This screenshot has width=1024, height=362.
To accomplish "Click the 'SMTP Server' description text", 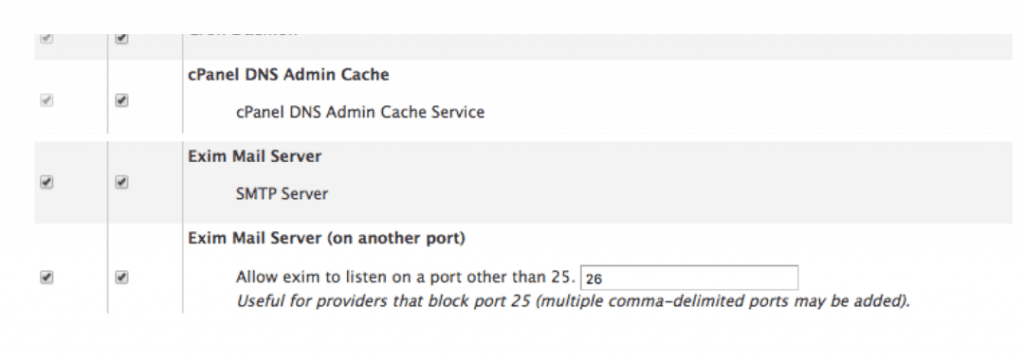I will click(282, 194).
